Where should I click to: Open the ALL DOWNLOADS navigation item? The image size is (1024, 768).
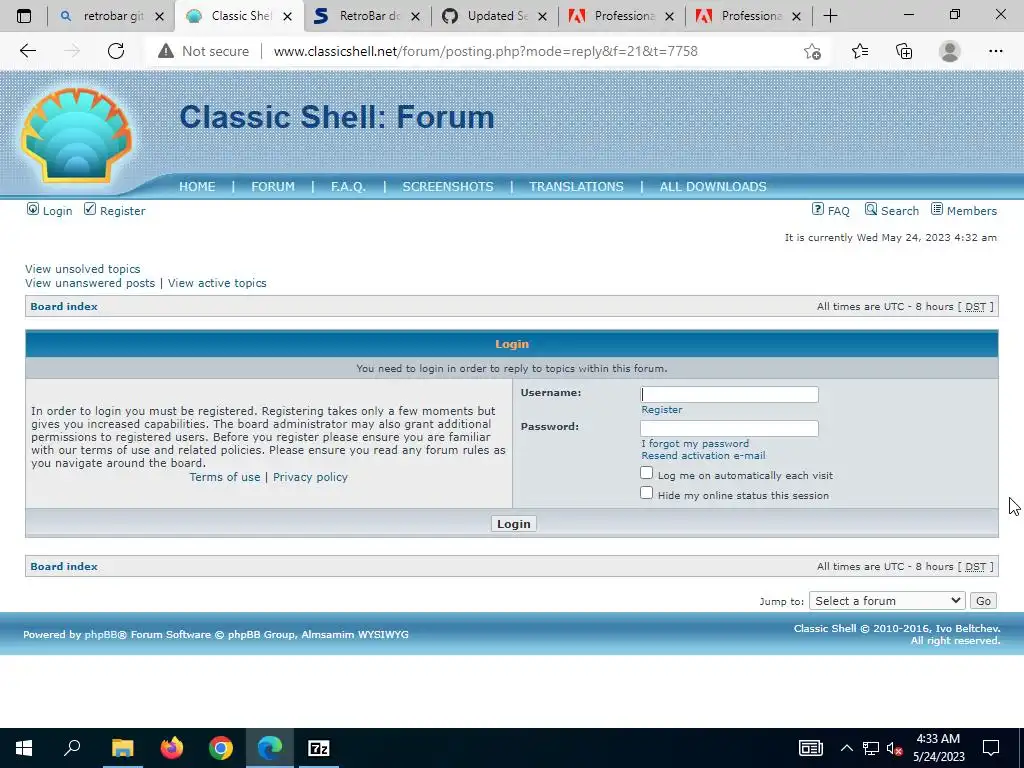click(x=713, y=187)
